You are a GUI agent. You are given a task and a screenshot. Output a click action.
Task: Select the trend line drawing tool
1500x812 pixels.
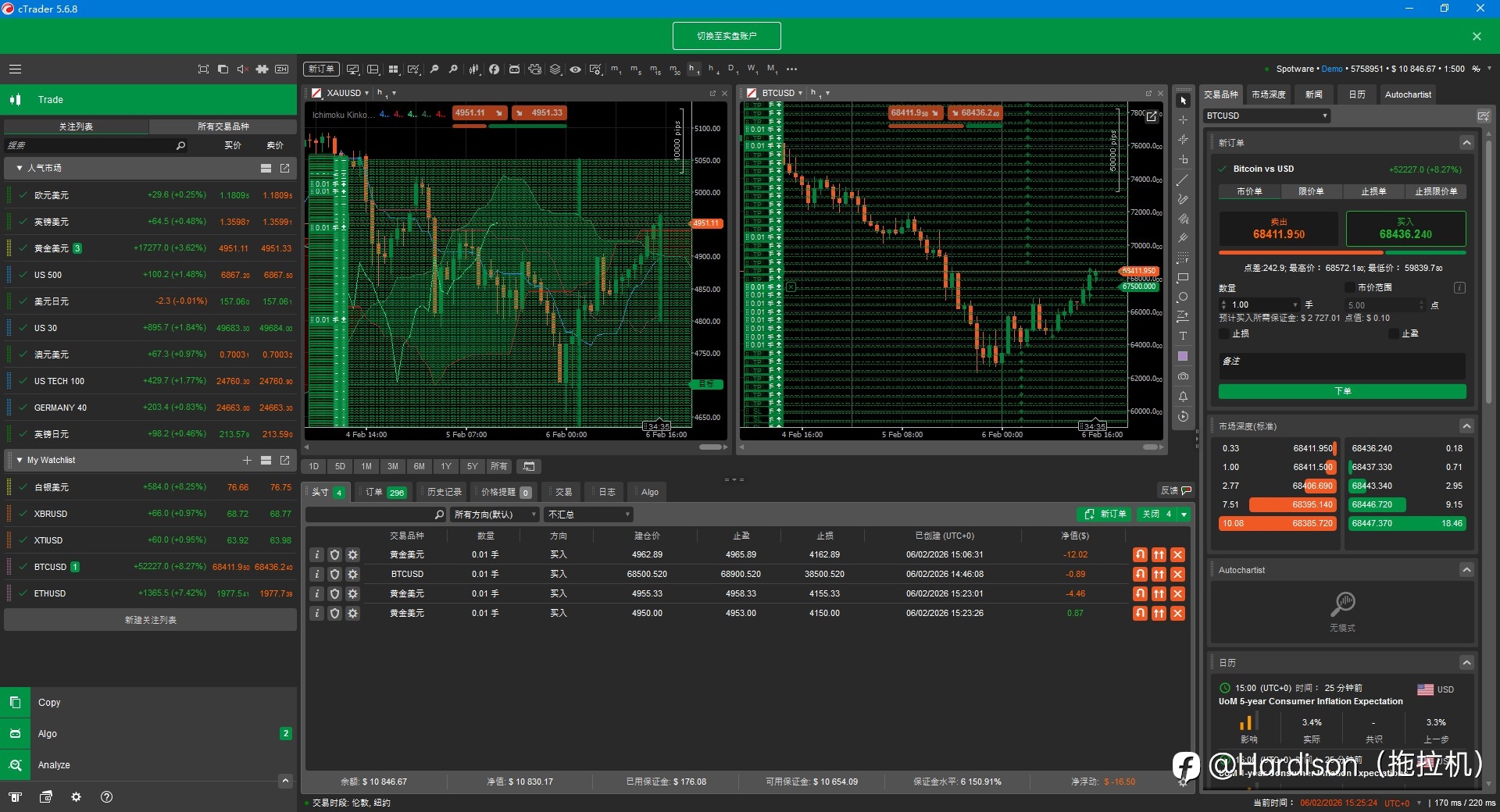(x=1183, y=180)
